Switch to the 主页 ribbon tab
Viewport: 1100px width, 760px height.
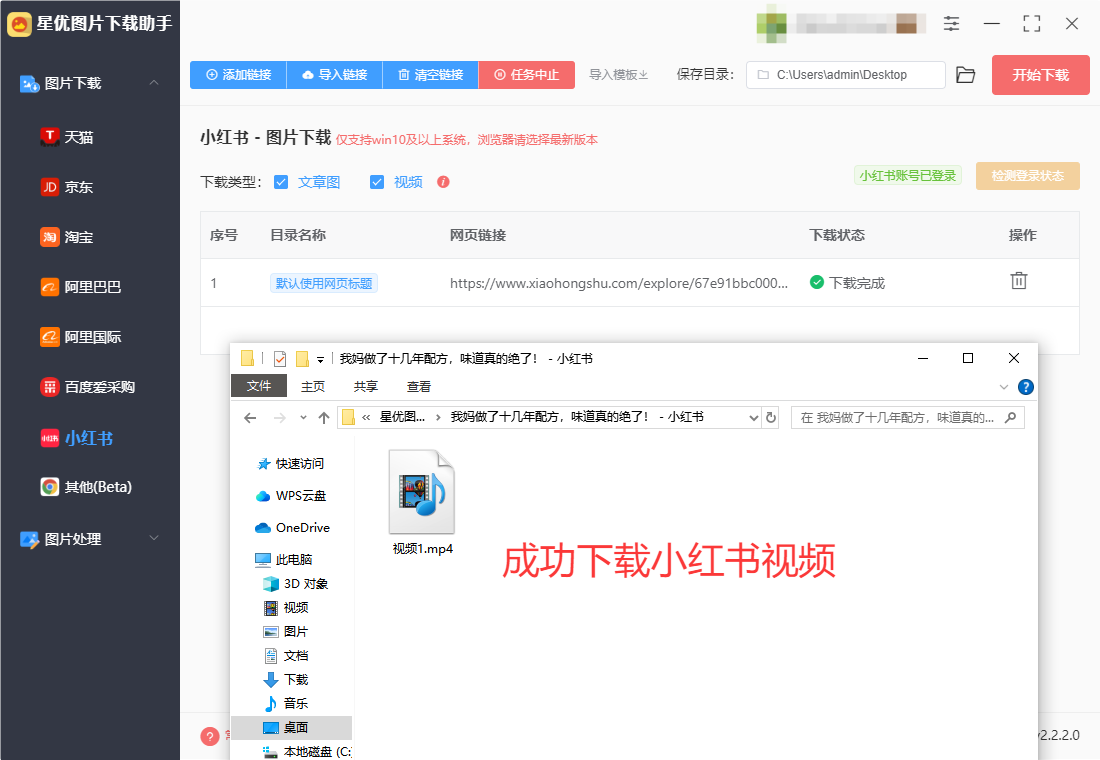pyautogui.click(x=313, y=387)
